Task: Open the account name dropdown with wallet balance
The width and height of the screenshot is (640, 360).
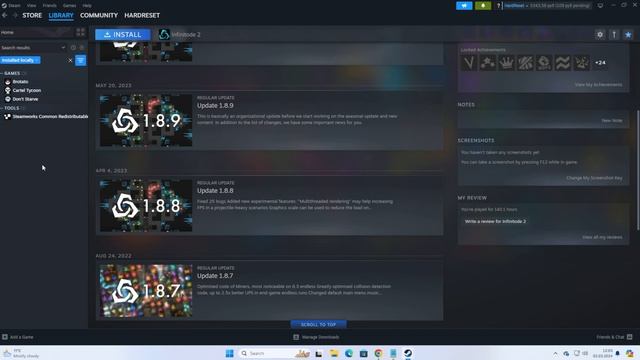Action: [547, 6]
